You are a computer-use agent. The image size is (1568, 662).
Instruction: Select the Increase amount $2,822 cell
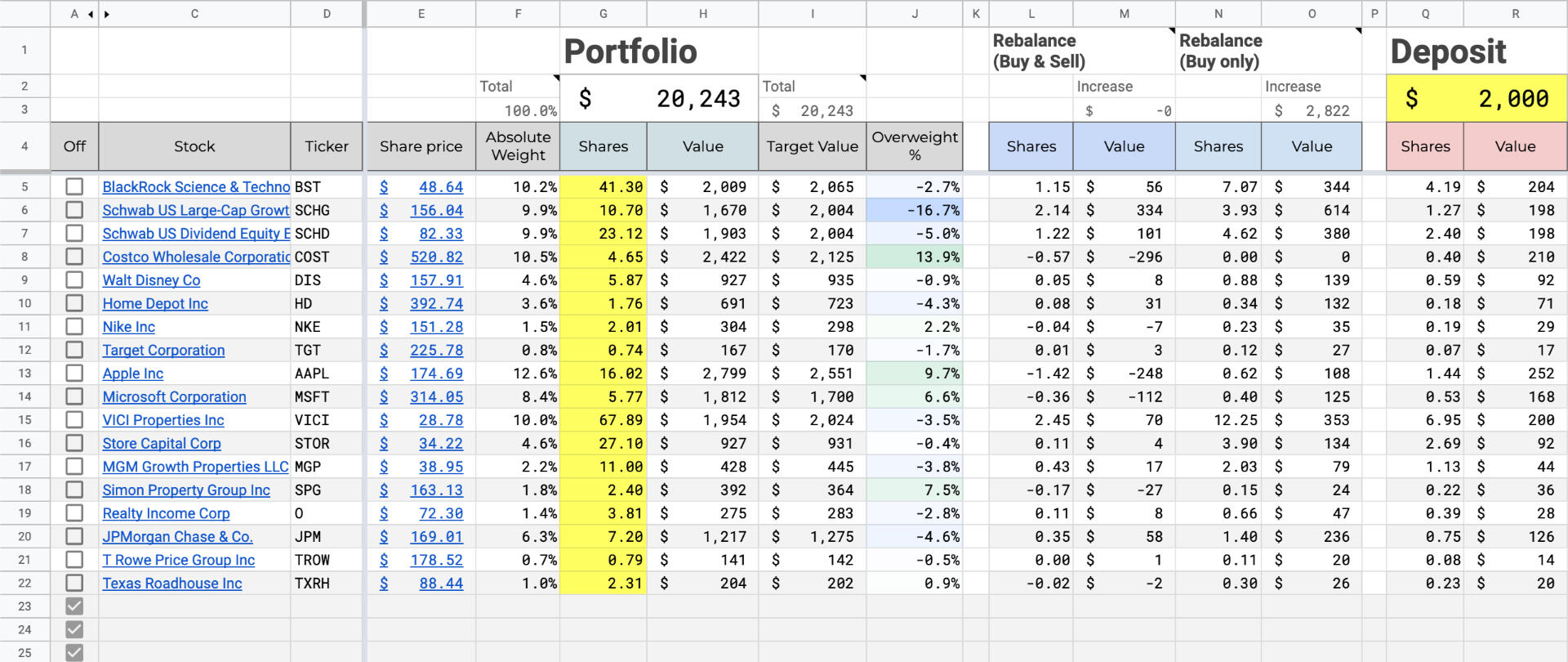(x=1312, y=110)
